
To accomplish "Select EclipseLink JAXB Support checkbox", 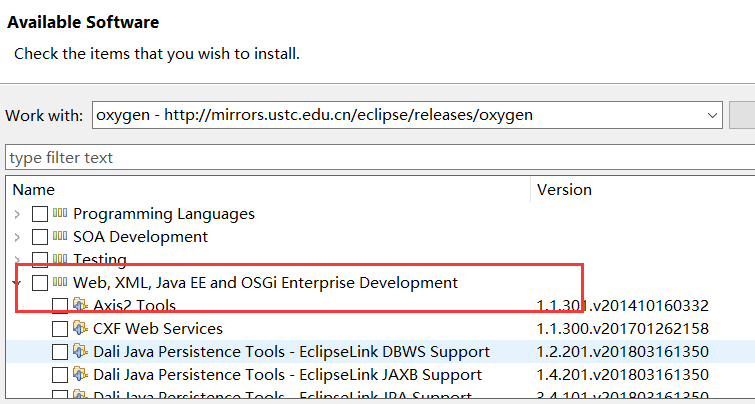I will point(60,375).
